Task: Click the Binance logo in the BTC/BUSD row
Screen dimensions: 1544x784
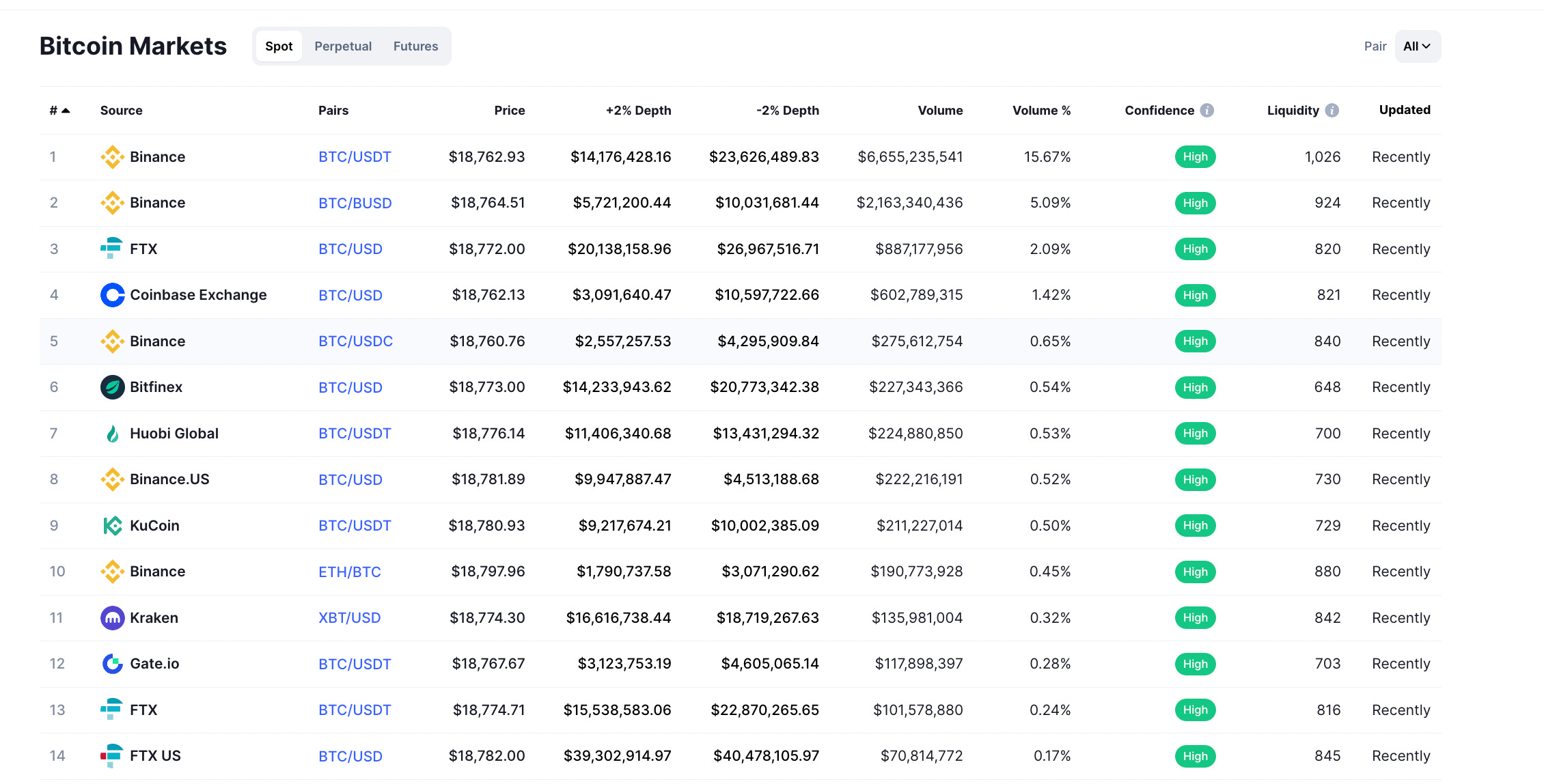Action: pyautogui.click(x=112, y=203)
